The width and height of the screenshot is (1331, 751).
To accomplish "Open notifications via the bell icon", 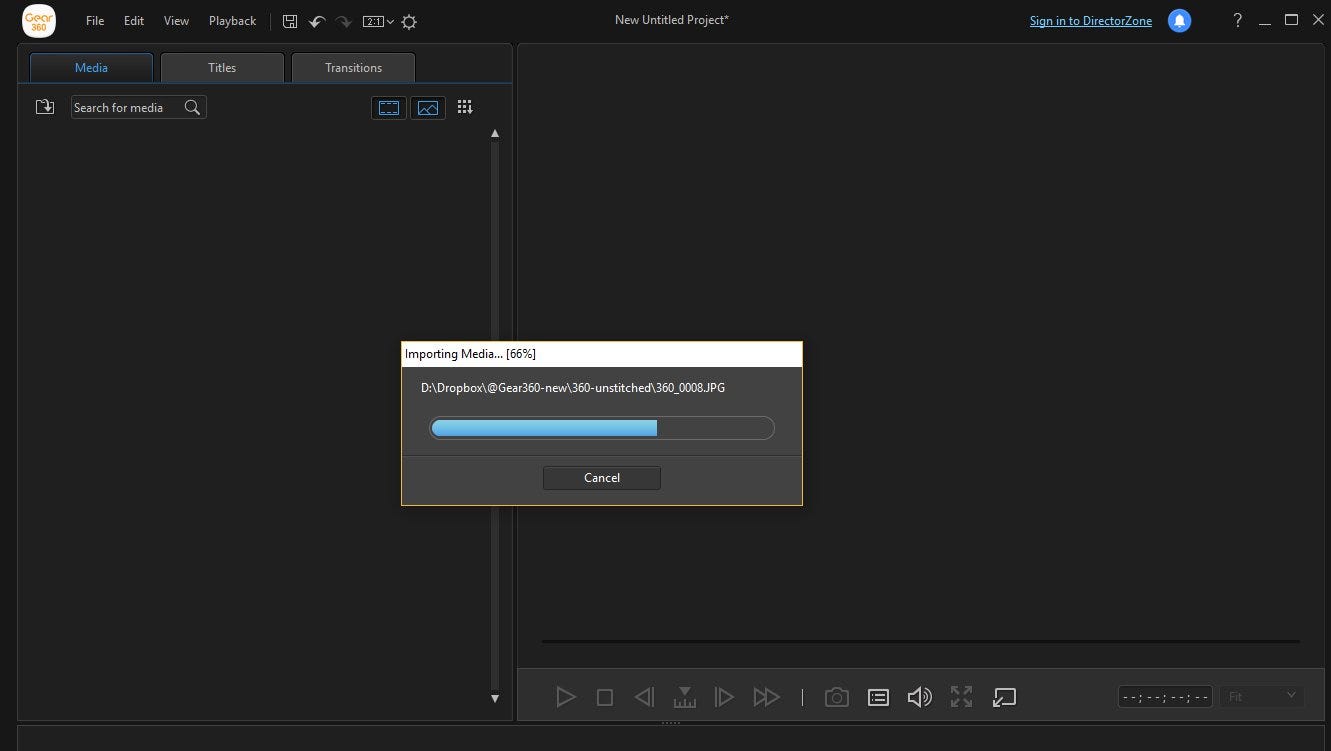I will click(1180, 21).
